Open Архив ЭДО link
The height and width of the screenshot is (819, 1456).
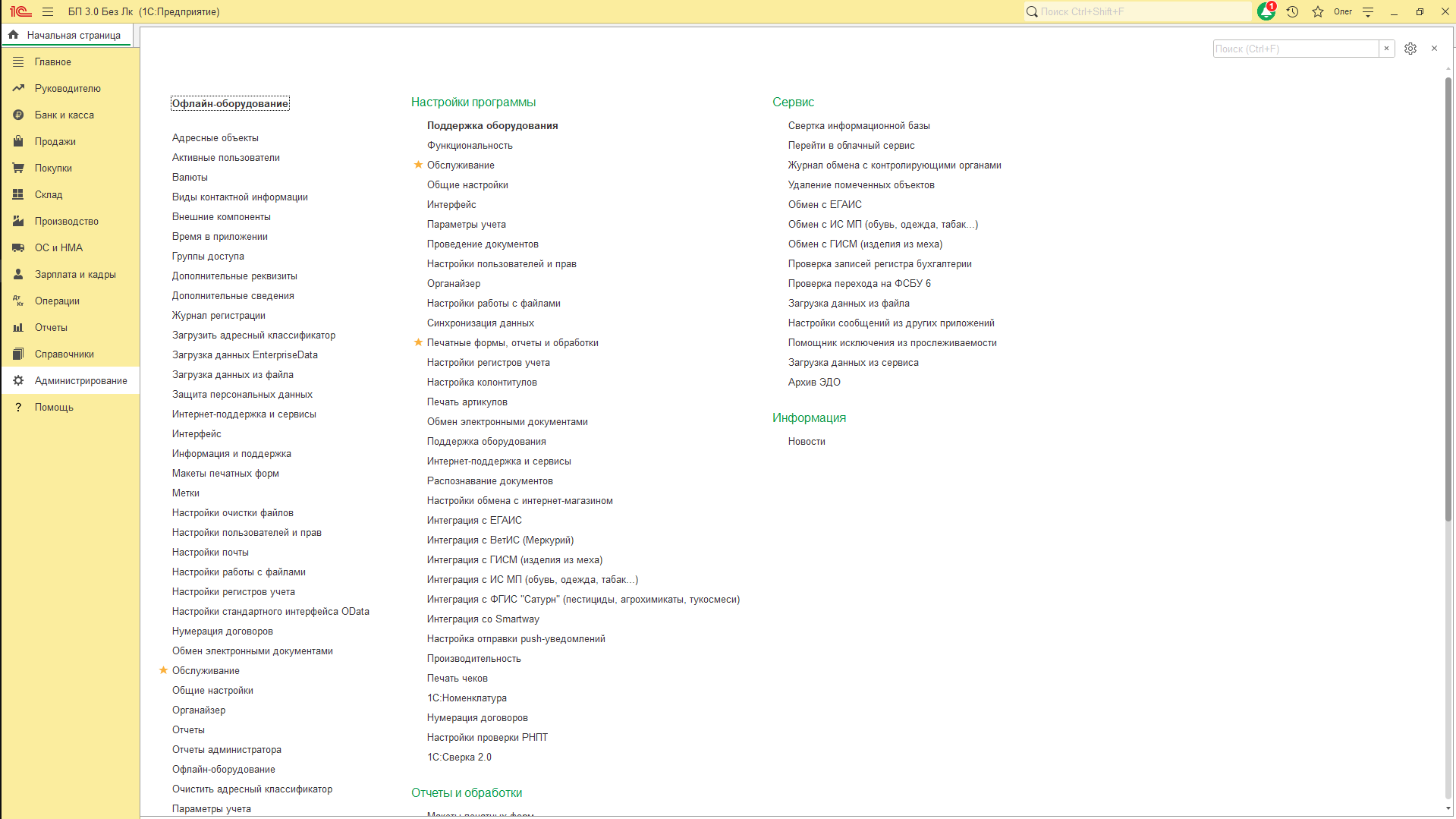point(814,383)
